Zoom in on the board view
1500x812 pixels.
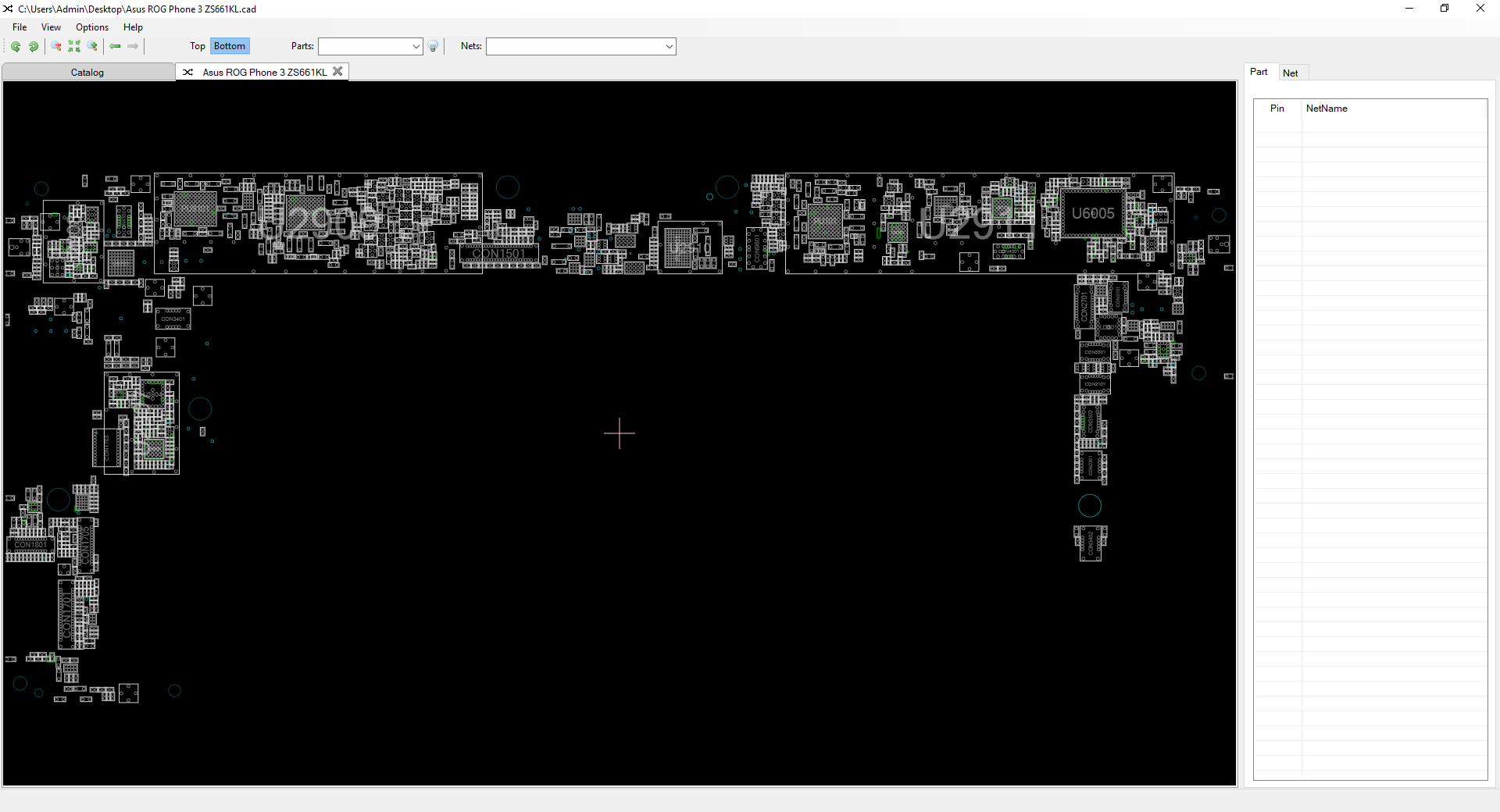pyautogui.click(x=92, y=46)
